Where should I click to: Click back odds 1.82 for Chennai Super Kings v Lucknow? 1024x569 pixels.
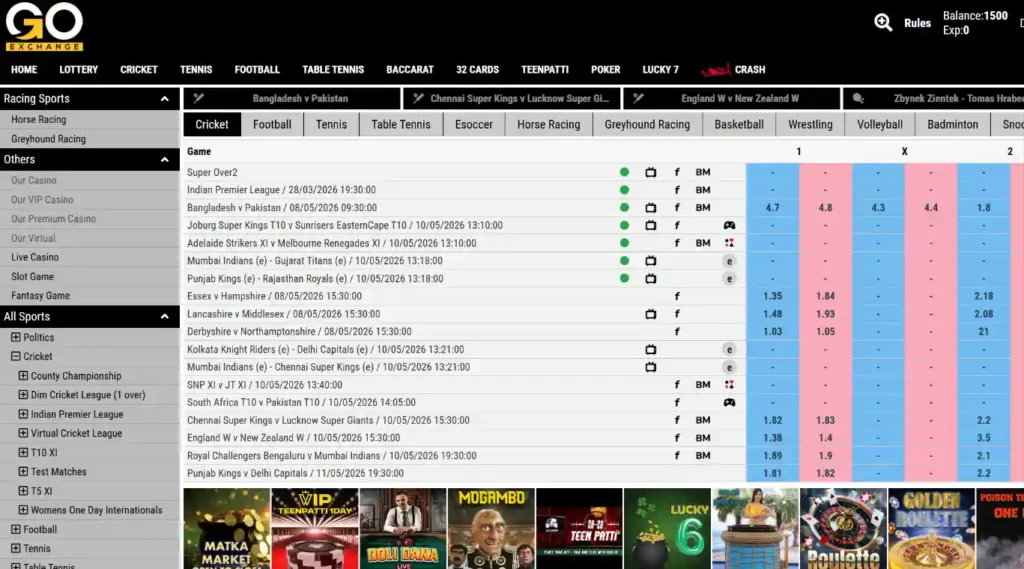[773, 420]
